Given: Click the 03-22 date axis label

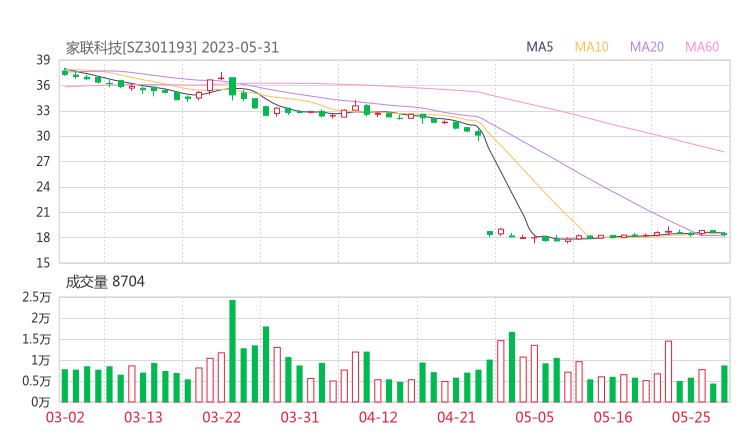Looking at the screenshot, I should [221, 417].
